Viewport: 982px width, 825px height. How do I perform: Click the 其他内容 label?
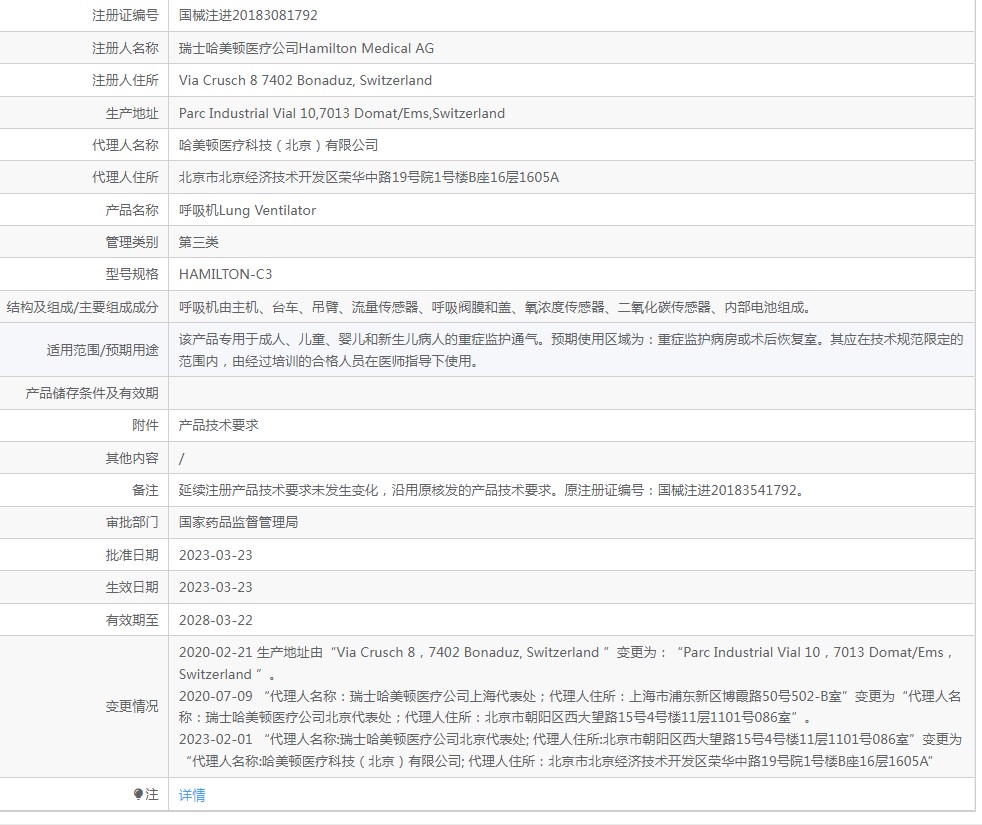tap(132, 459)
